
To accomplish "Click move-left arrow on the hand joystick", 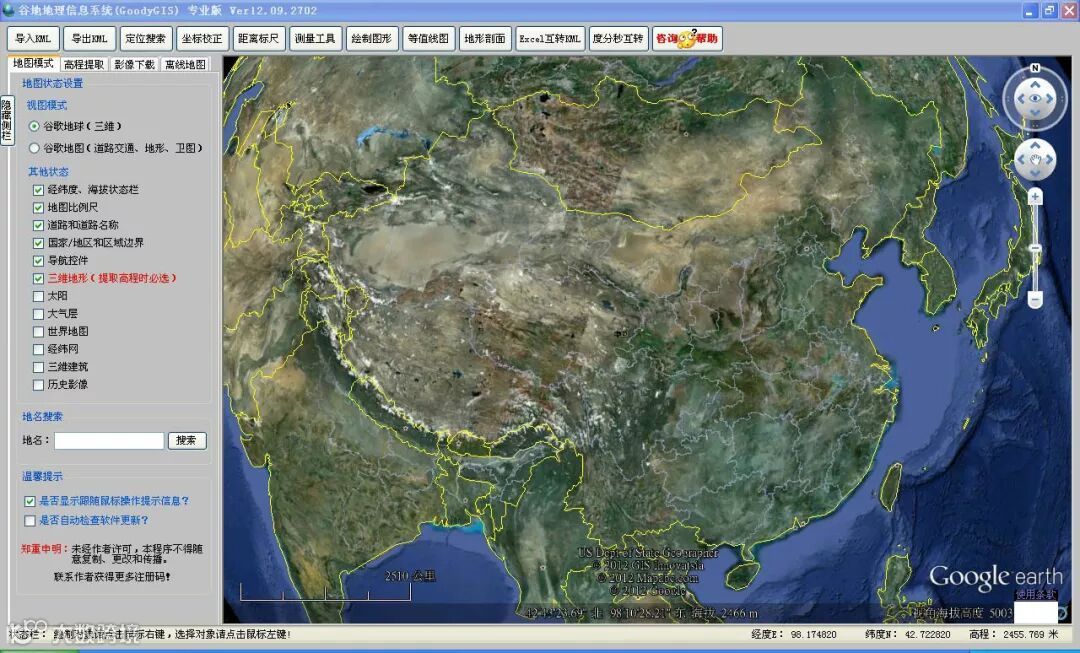I will click(x=1021, y=159).
